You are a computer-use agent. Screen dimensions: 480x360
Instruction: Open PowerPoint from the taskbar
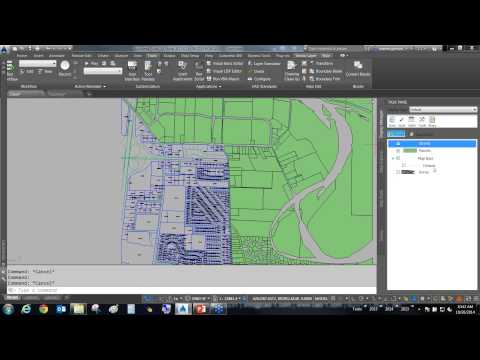(x=200, y=309)
